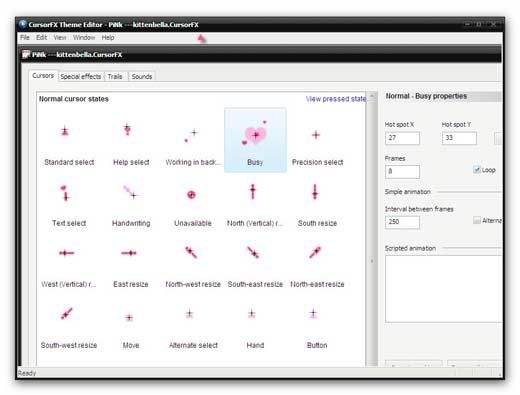
Task: Select the Handwriting cursor icon
Action: (x=130, y=192)
